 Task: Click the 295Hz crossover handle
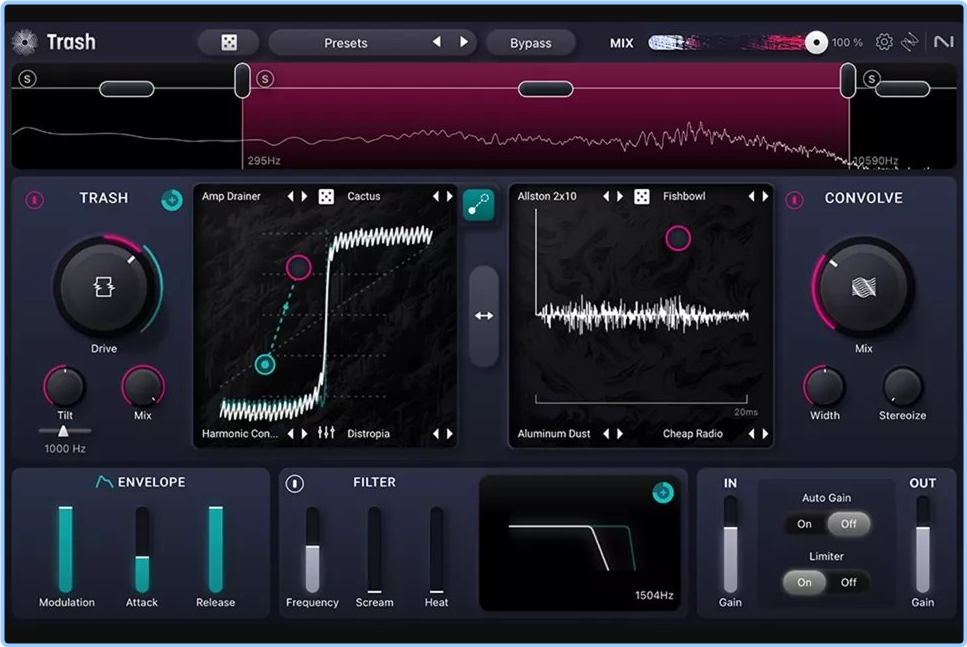(242, 80)
